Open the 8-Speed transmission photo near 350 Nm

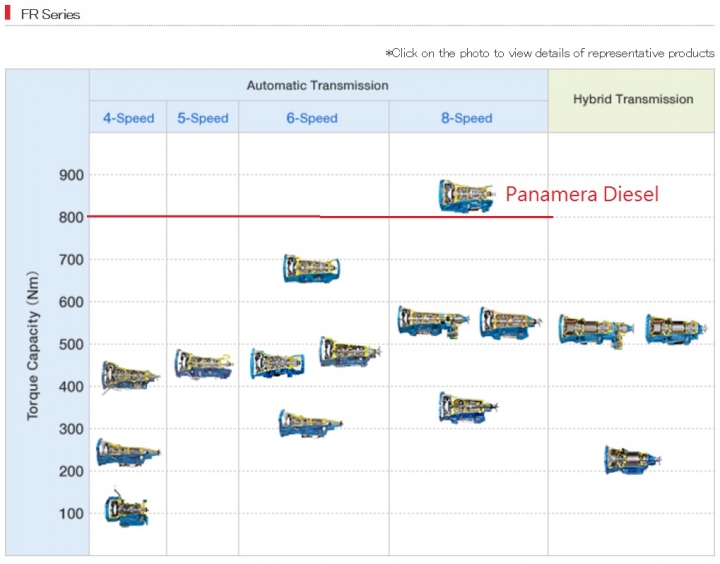pos(468,407)
